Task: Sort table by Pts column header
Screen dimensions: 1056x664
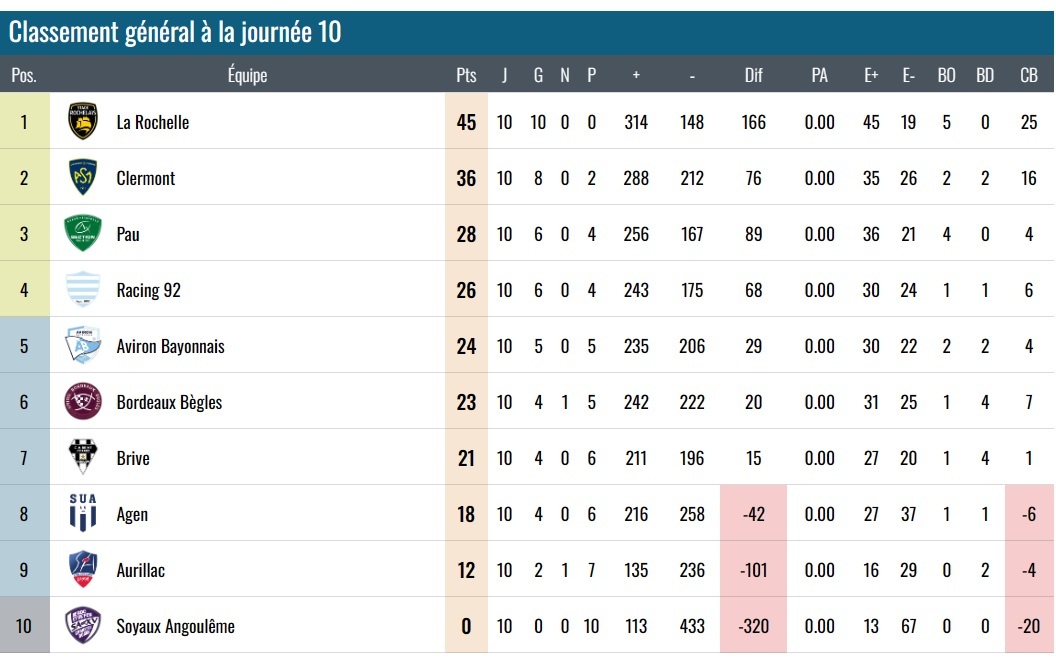Action: [x=466, y=75]
